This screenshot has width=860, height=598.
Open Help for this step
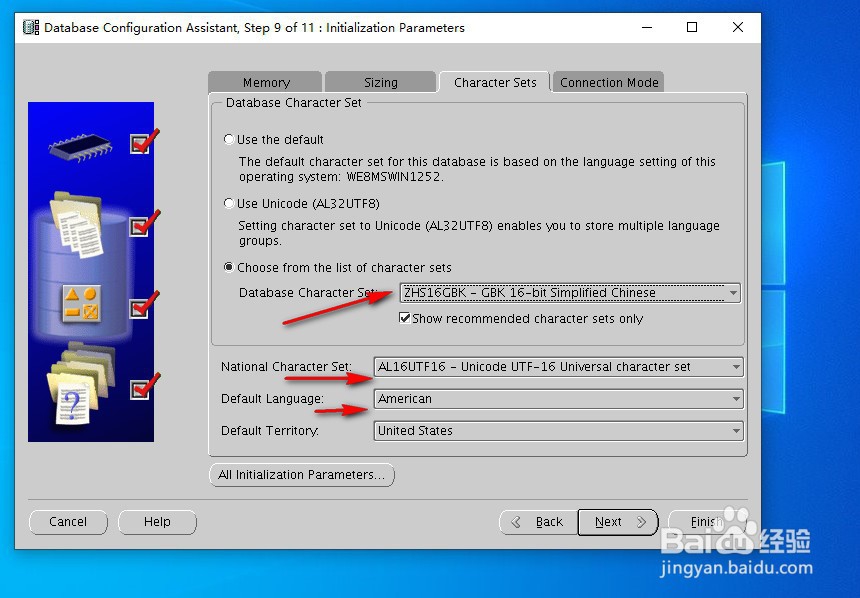coord(157,522)
